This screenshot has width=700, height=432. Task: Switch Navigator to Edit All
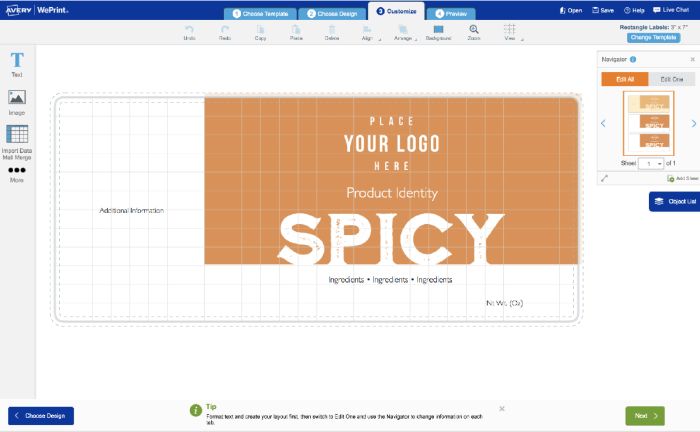click(x=624, y=79)
